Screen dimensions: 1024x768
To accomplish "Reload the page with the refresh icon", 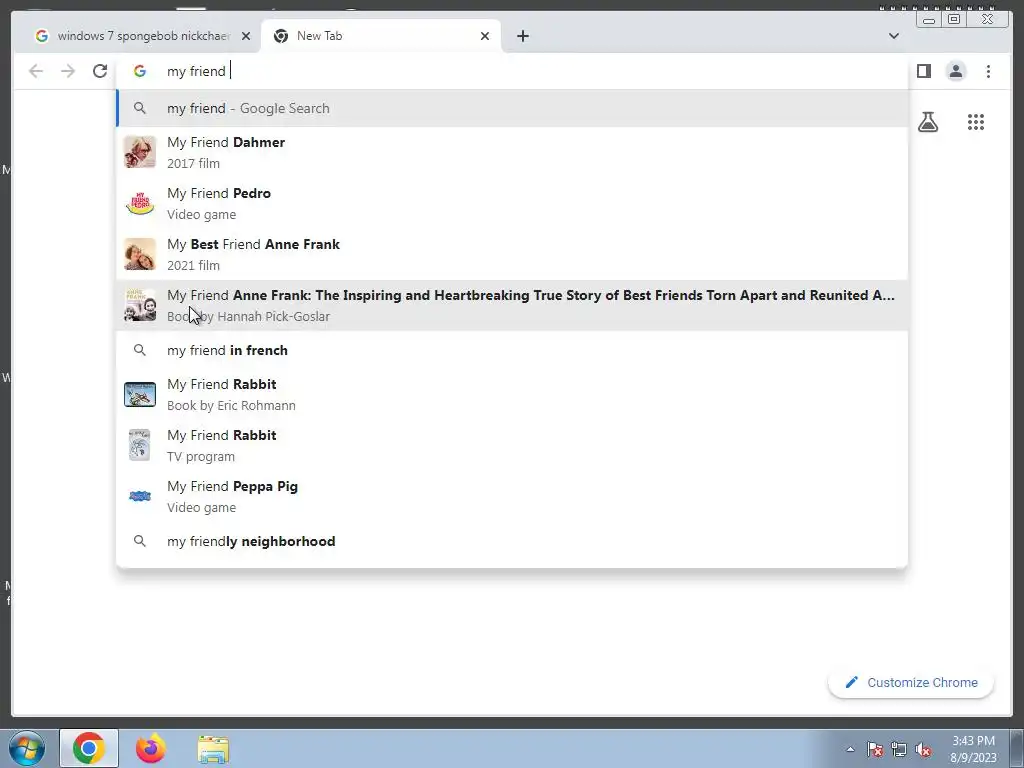I will coord(100,71).
